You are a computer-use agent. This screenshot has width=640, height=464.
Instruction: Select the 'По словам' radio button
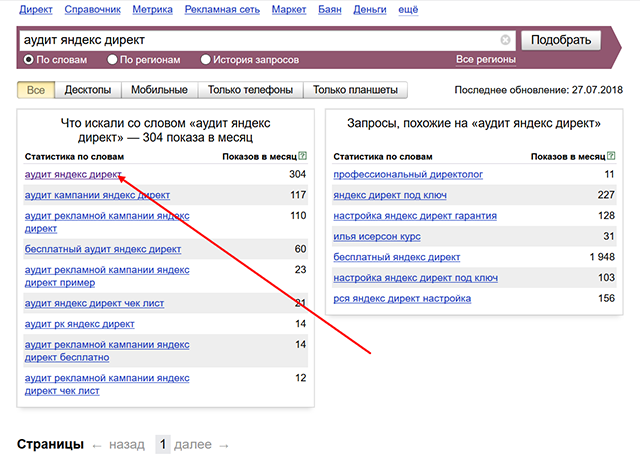pyautogui.click(x=29, y=60)
